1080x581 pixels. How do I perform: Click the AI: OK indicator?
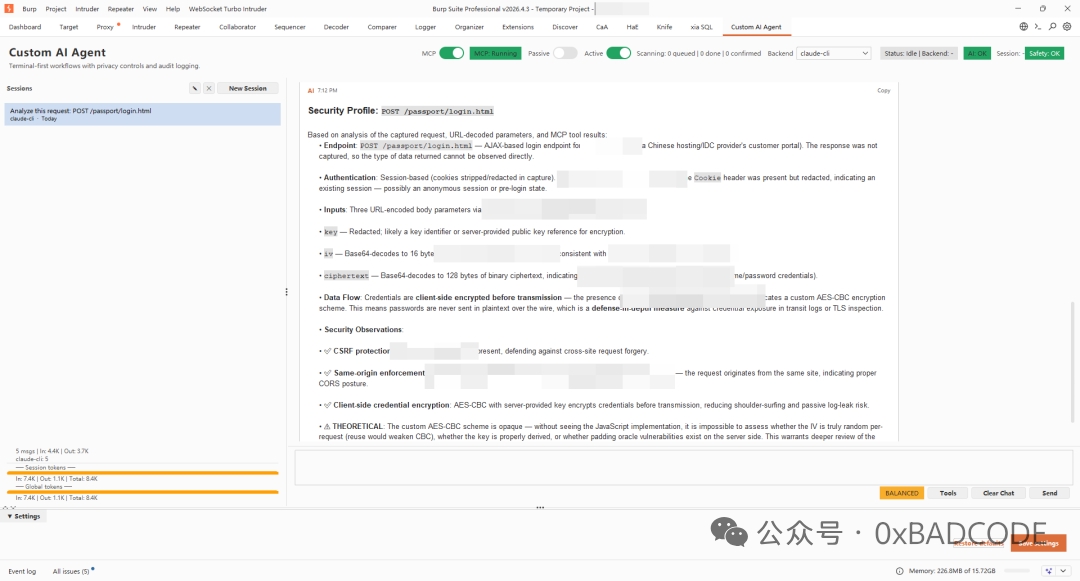tap(977, 53)
